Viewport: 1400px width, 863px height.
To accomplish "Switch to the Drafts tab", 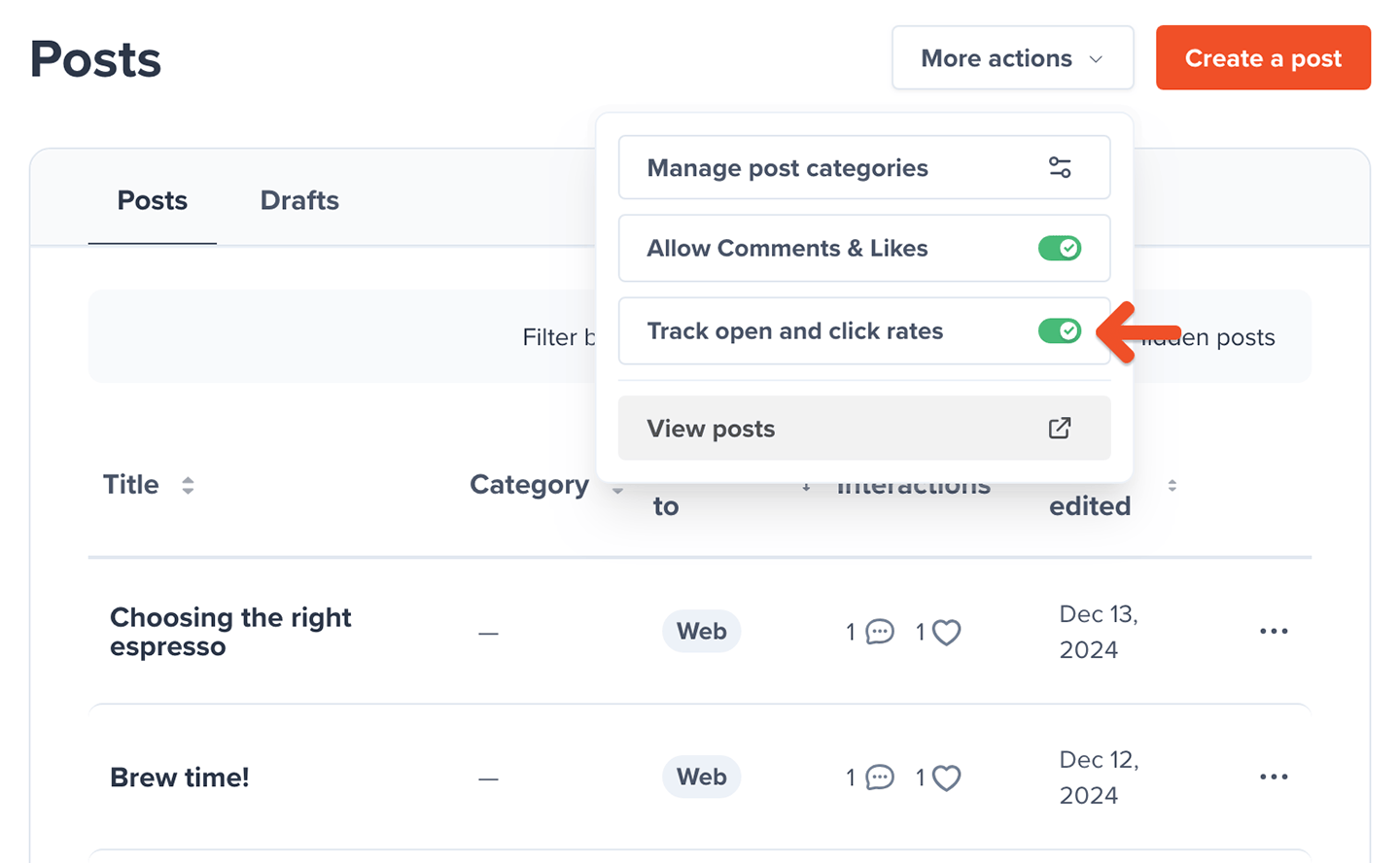I will [x=299, y=200].
